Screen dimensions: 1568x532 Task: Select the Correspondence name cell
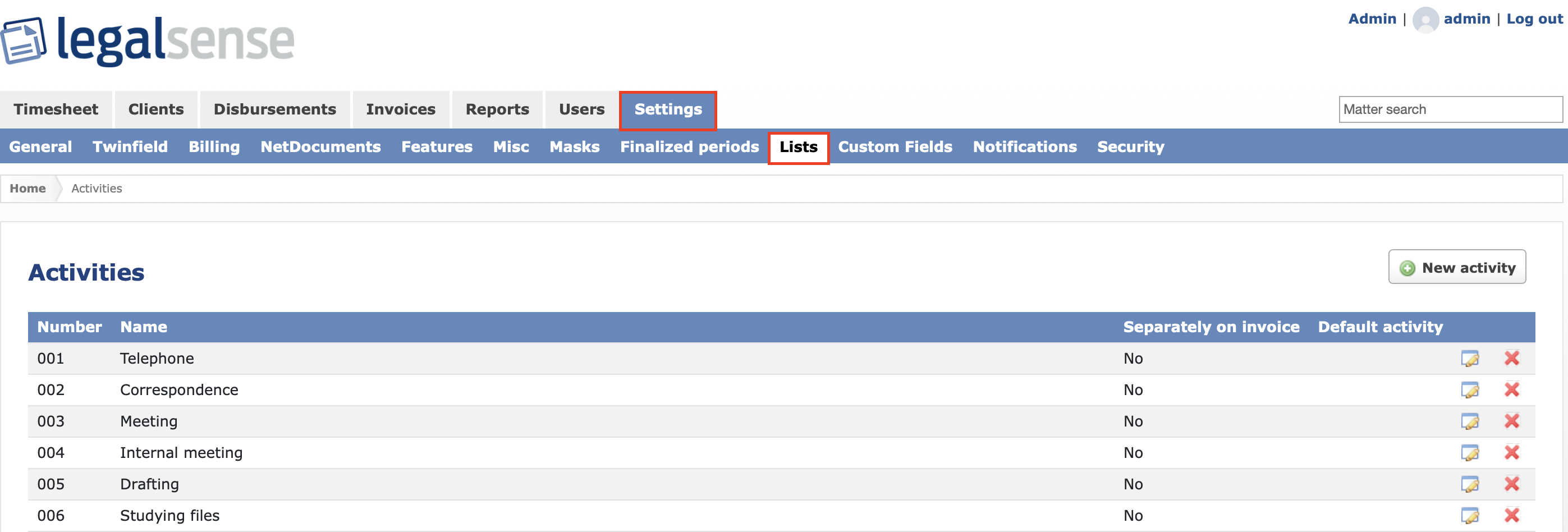179,390
